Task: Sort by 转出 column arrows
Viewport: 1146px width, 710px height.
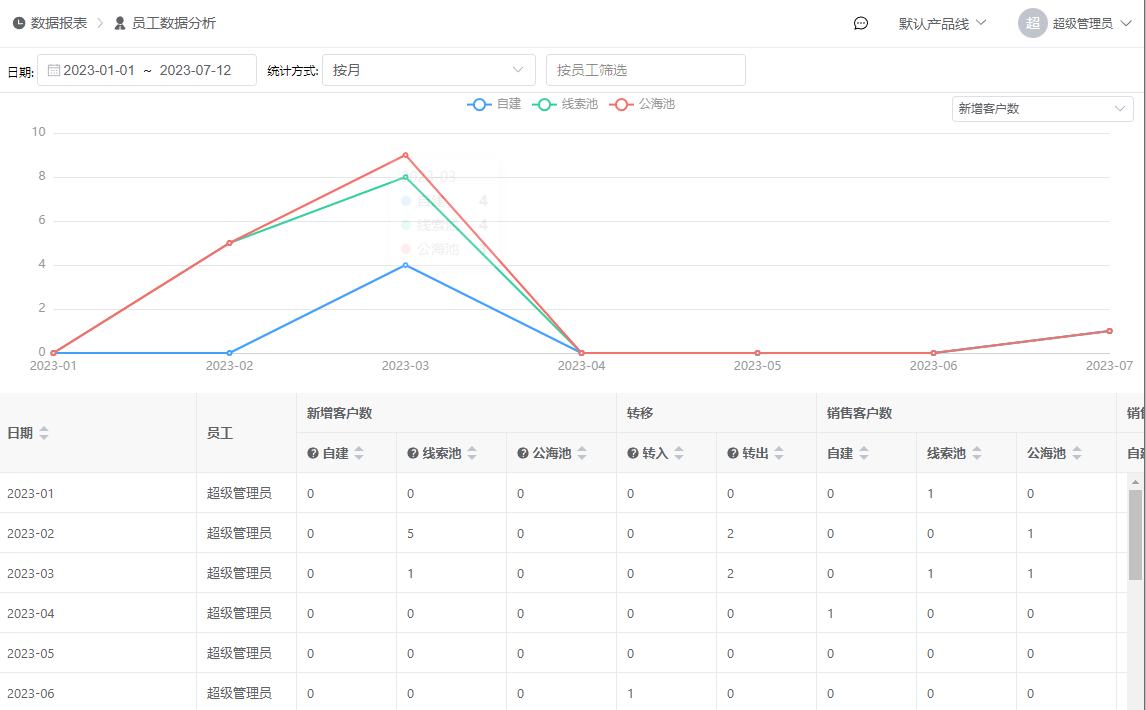Action: click(x=779, y=453)
